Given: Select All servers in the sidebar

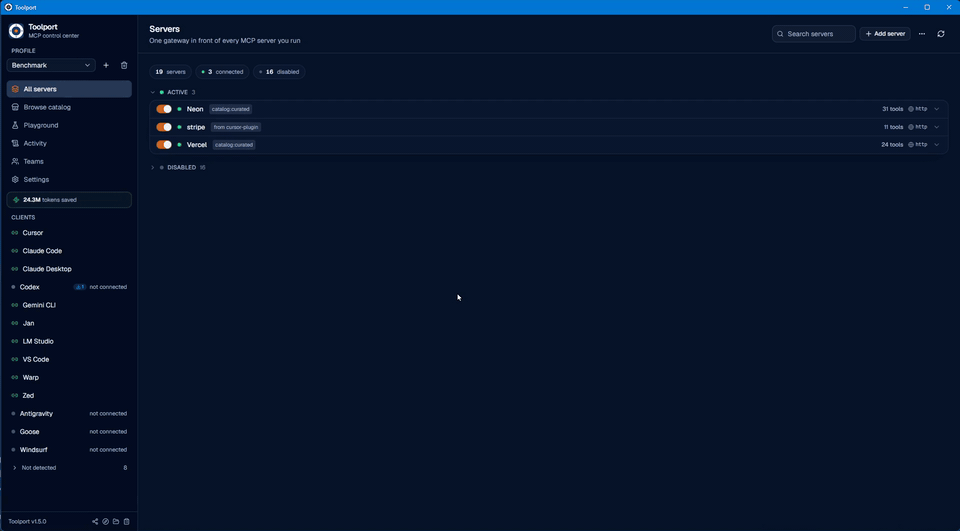Looking at the screenshot, I should (69, 89).
